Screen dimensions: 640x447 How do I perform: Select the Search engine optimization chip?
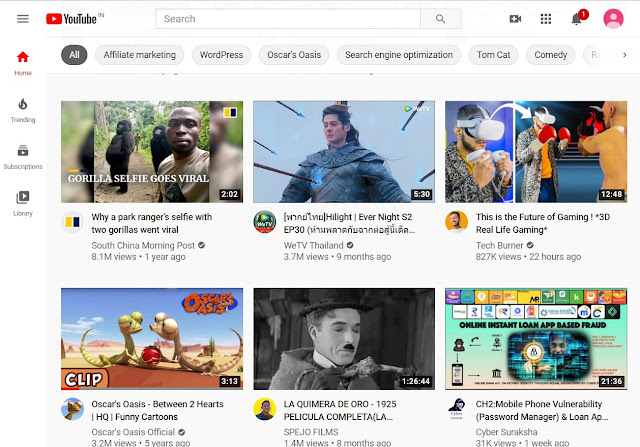click(399, 55)
